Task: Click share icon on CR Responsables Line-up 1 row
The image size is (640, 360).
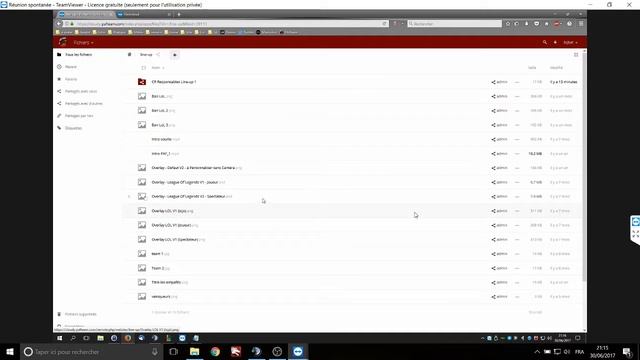Action: pyautogui.click(x=493, y=82)
